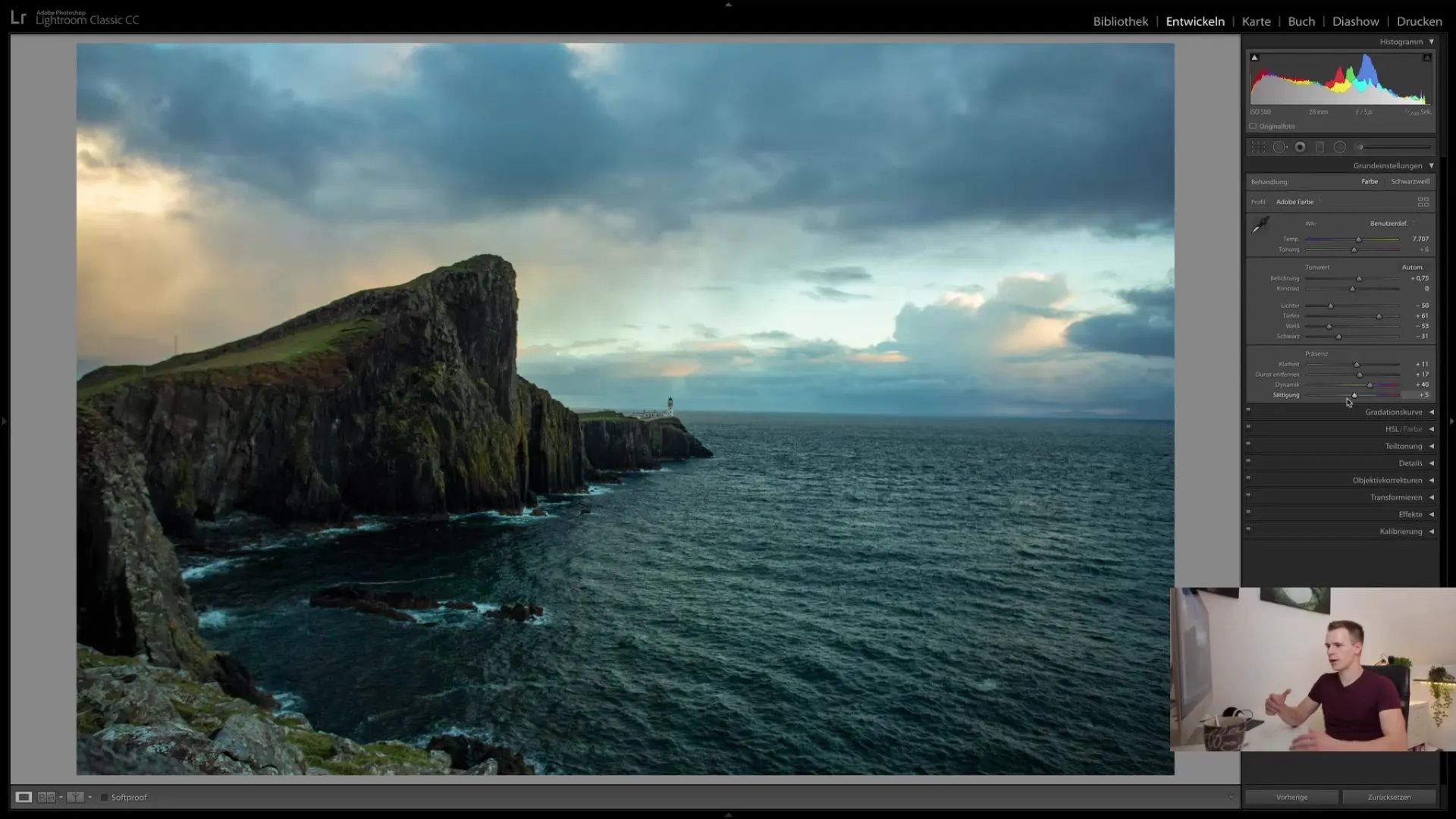Pick the white balance eyedropper tool
1456x819 pixels.
[1260, 225]
